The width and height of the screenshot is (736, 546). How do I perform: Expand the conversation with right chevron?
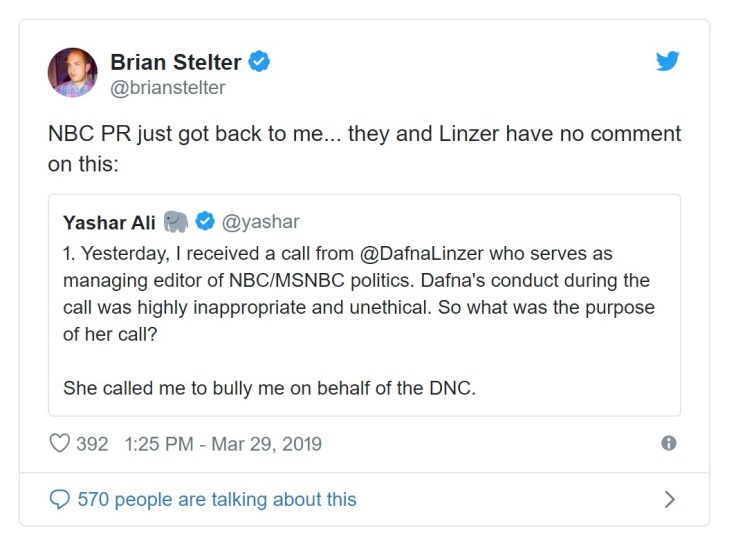[670, 498]
